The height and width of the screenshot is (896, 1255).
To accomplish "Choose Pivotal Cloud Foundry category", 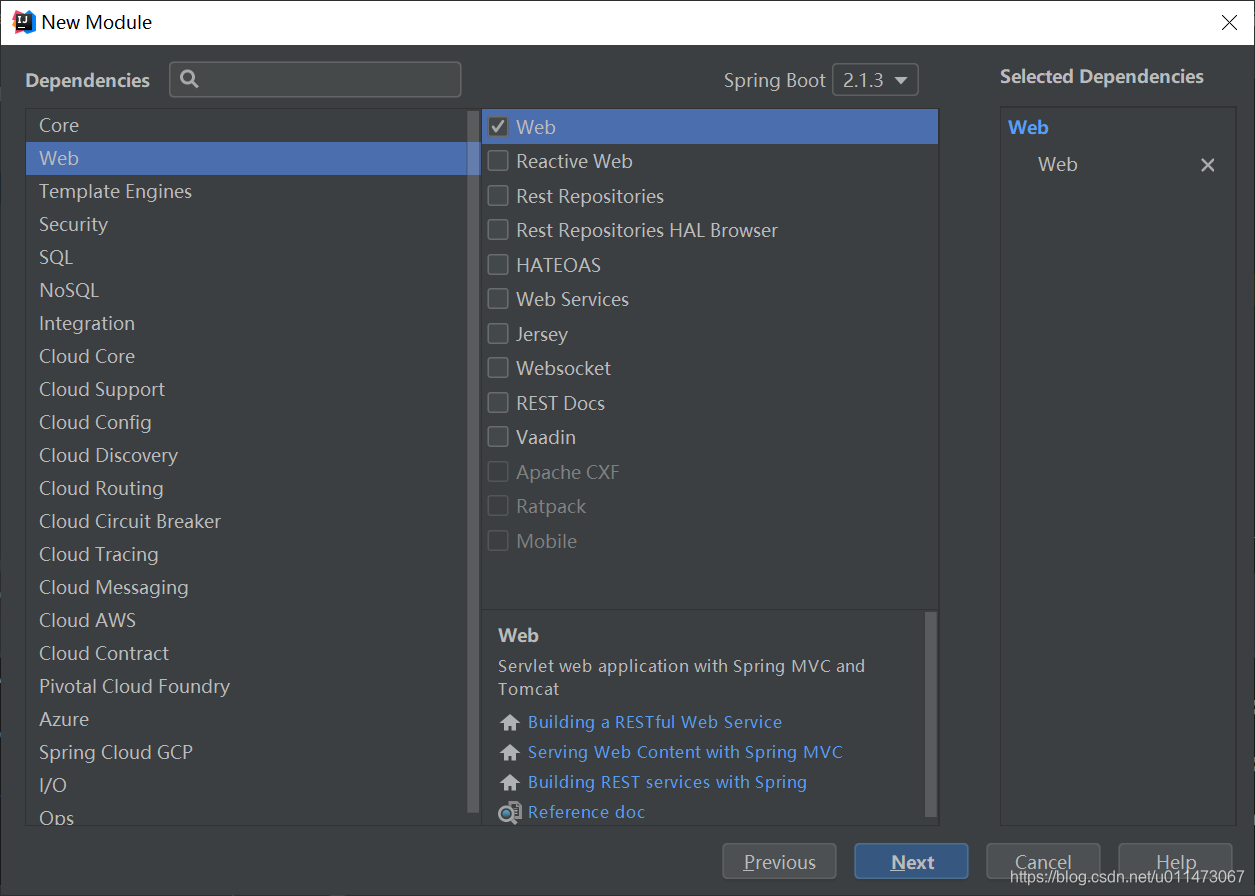I will pos(247,686).
